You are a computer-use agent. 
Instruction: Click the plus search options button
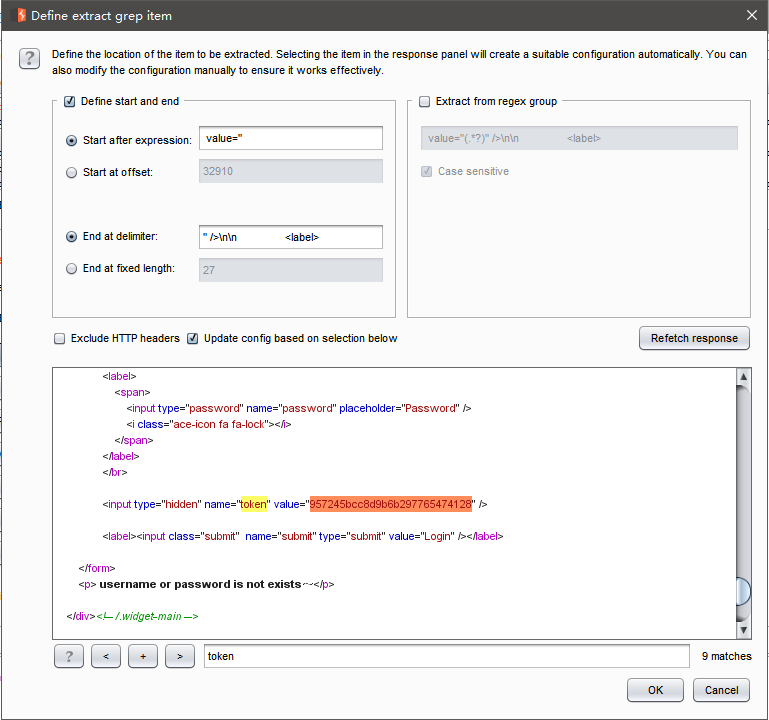pyautogui.click(x=143, y=656)
